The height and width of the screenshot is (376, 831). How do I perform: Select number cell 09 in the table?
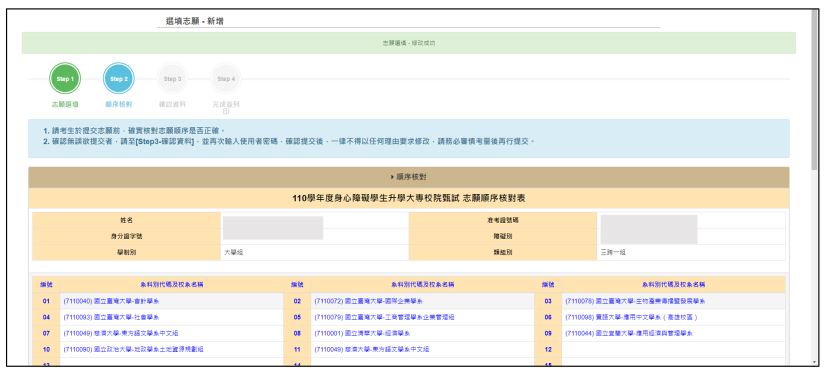click(549, 334)
